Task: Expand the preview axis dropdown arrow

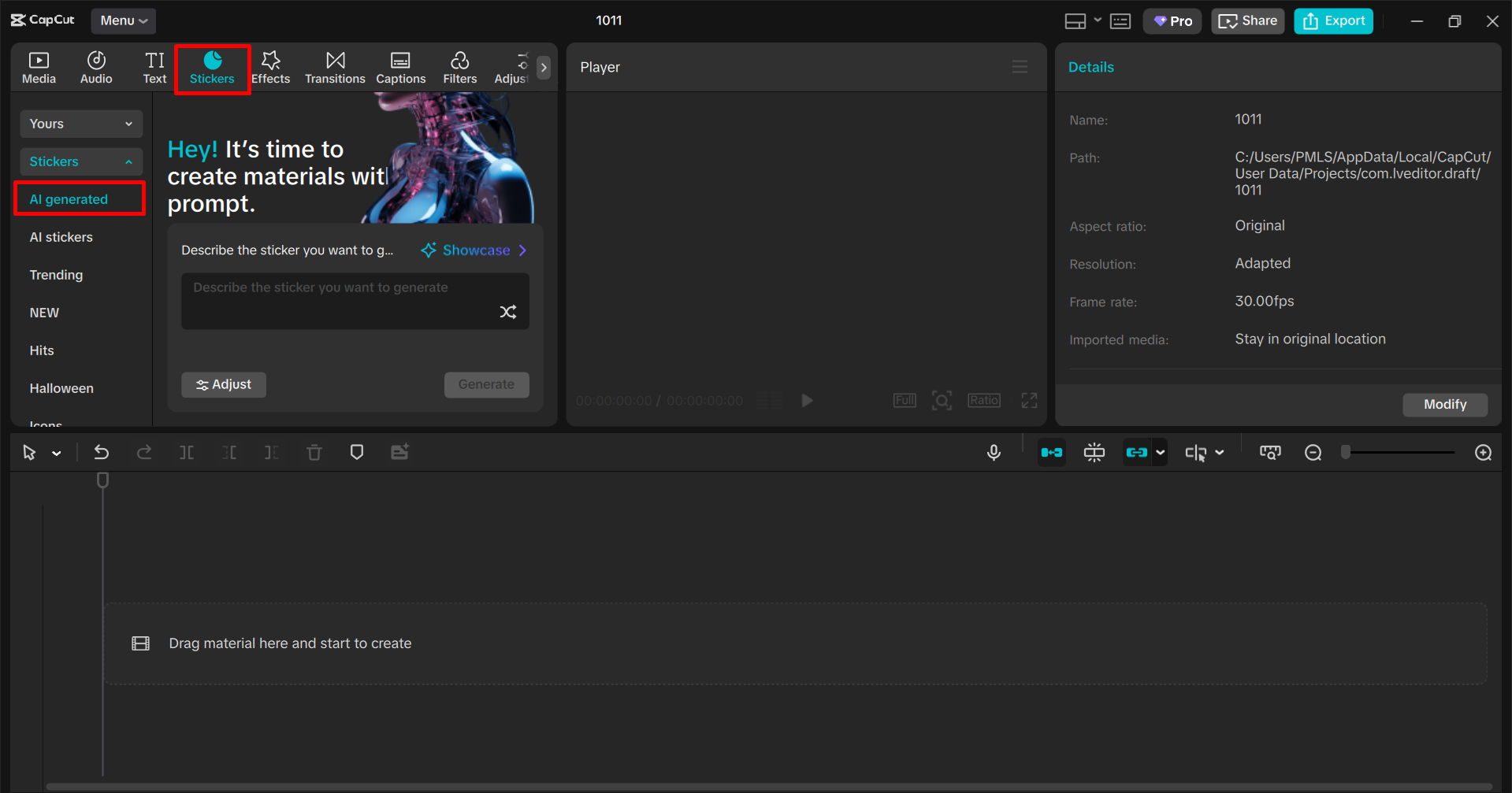Action: click(1220, 453)
